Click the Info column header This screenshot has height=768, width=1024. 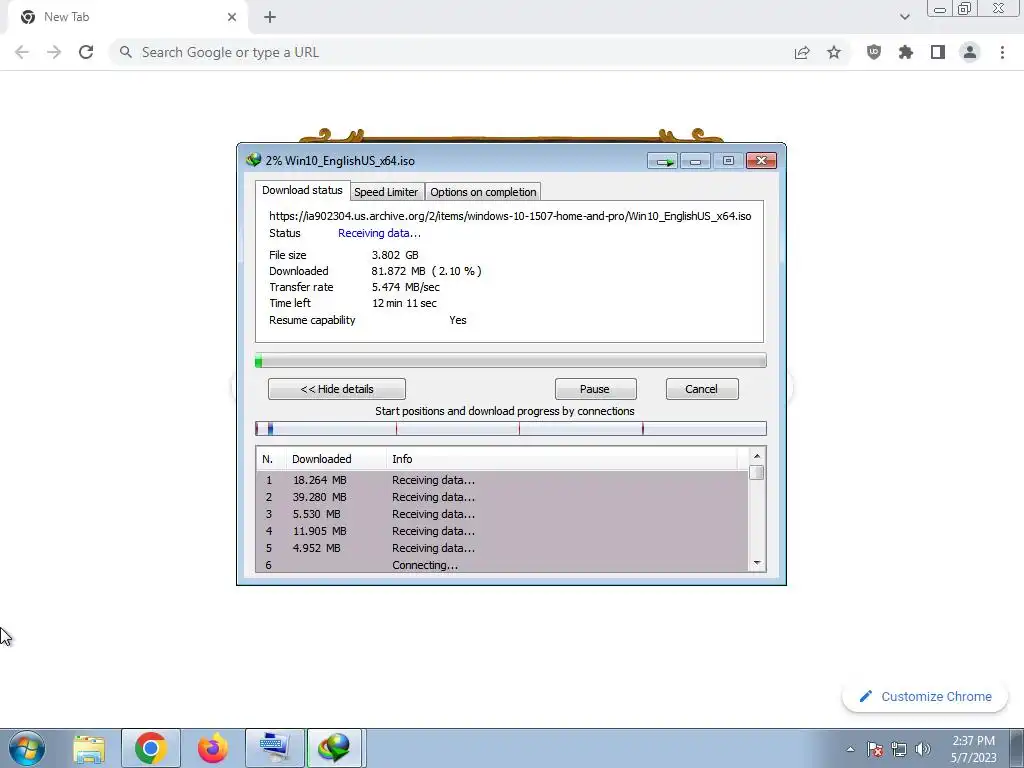point(562,459)
